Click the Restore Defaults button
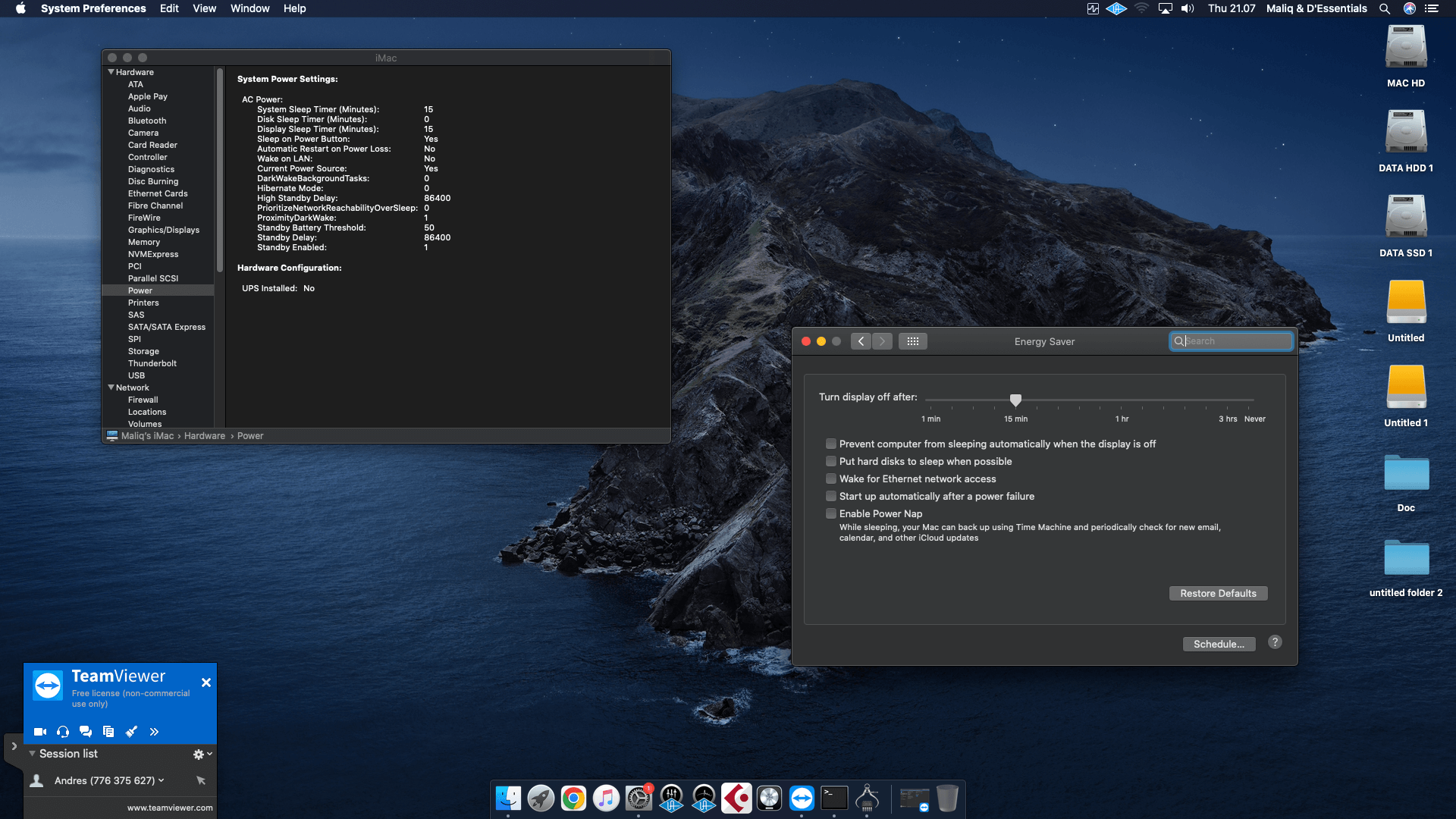This screenshot has width=1456, height=819. [x=1218, y=593]
